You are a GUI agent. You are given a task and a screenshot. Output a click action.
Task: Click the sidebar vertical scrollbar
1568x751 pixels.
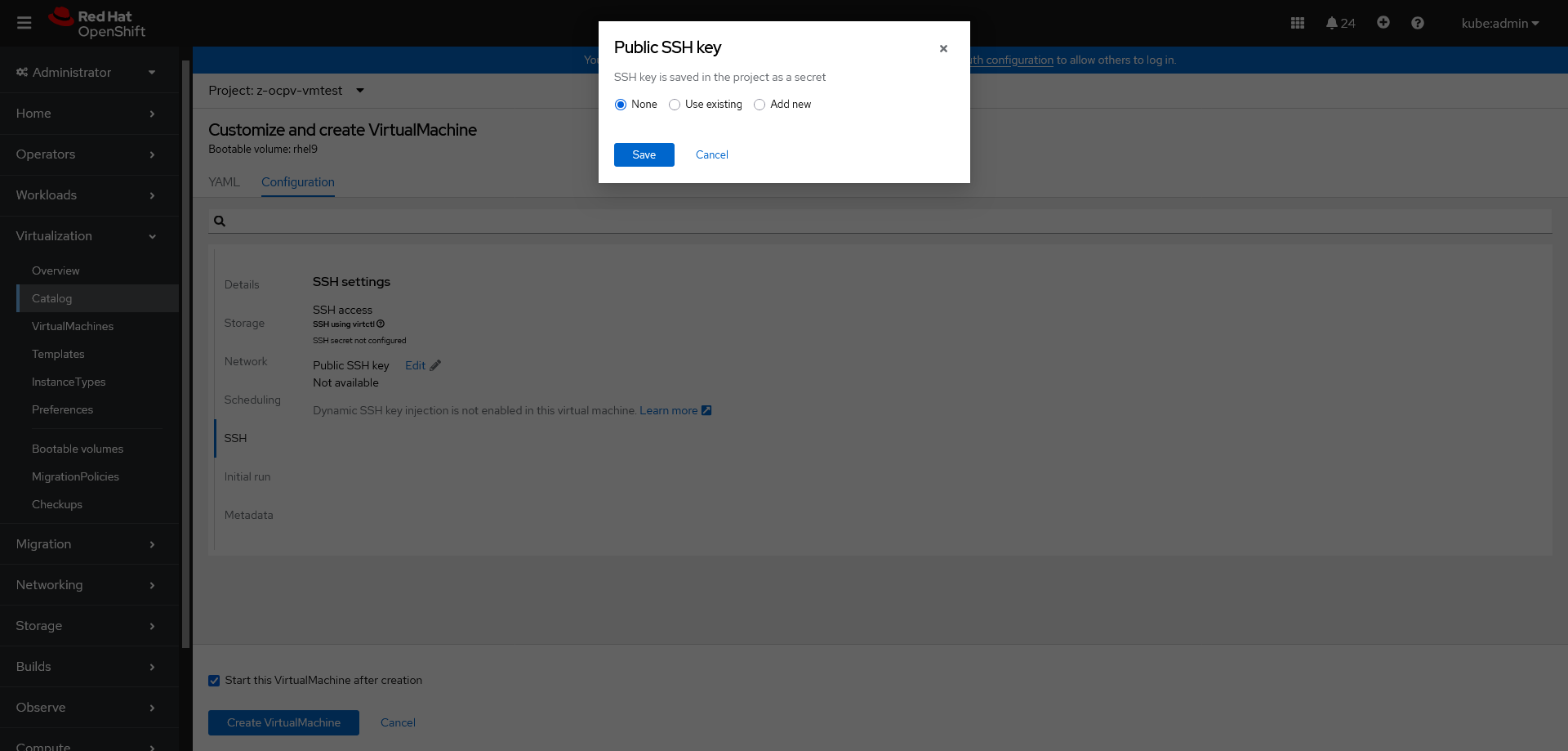tap(185, 354)
